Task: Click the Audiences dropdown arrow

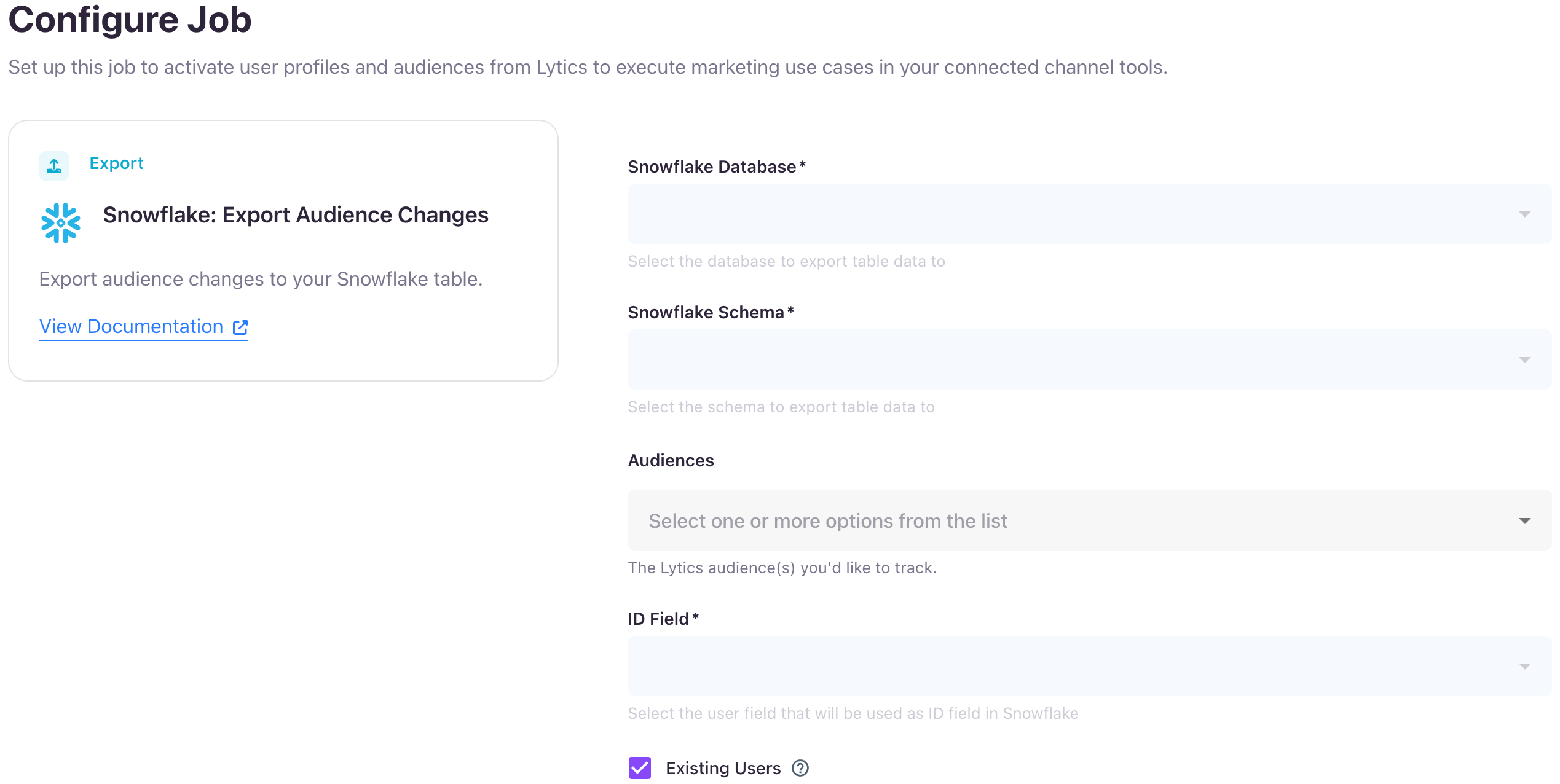Action: [1524, 521]
